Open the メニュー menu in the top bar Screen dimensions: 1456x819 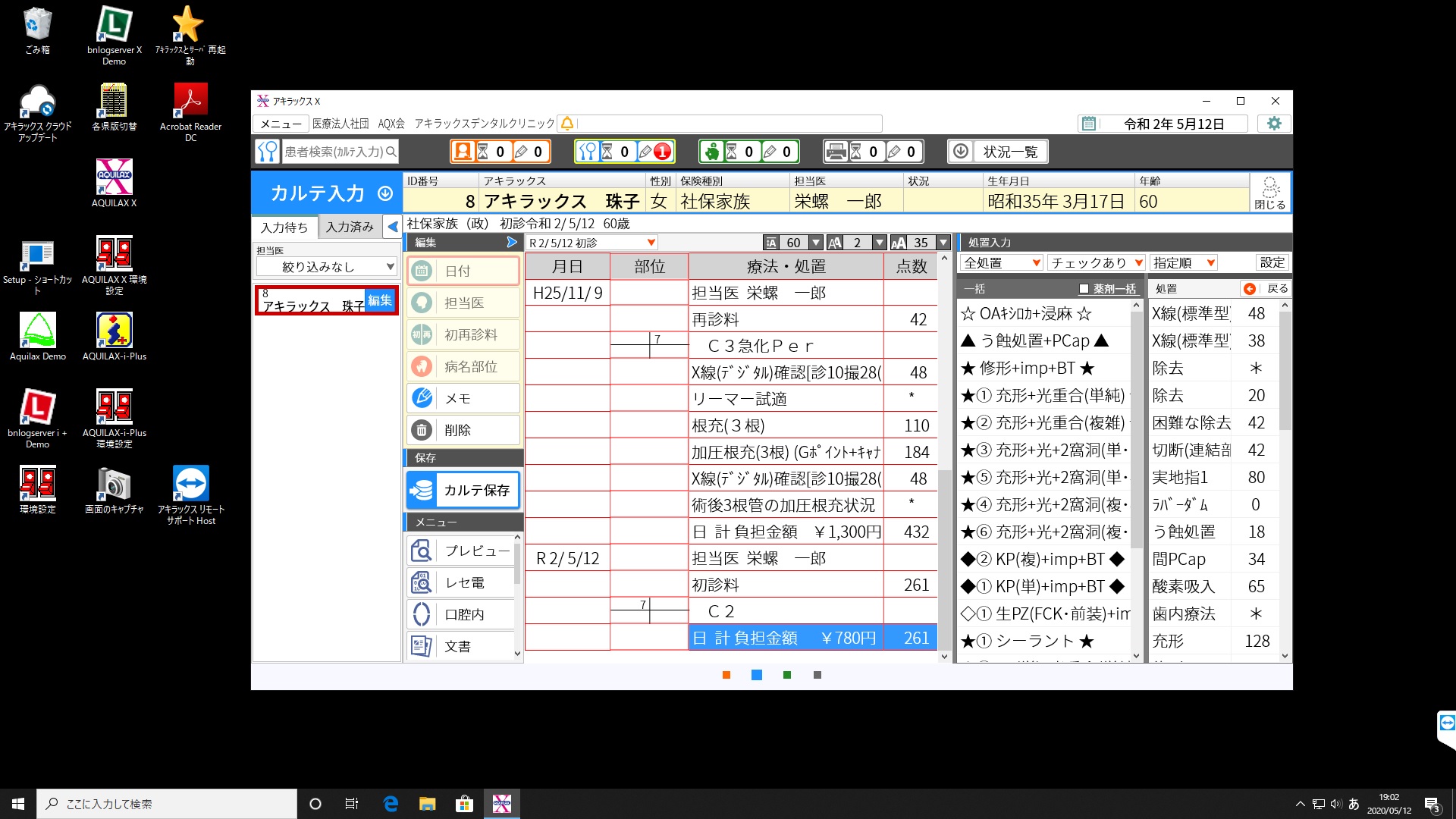pos(281,124)
